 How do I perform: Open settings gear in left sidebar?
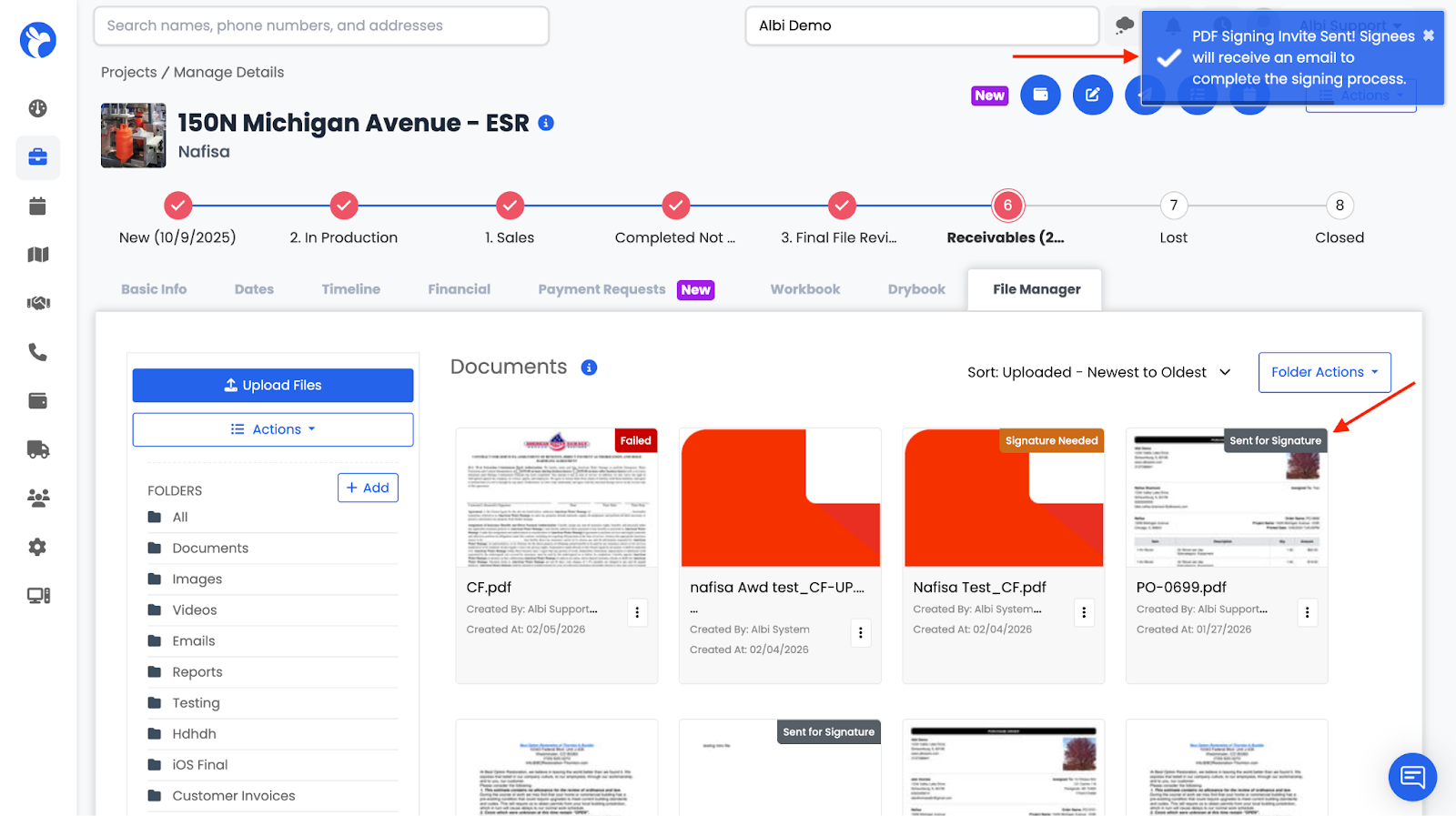pyautogui.click(x=37, y=547)
